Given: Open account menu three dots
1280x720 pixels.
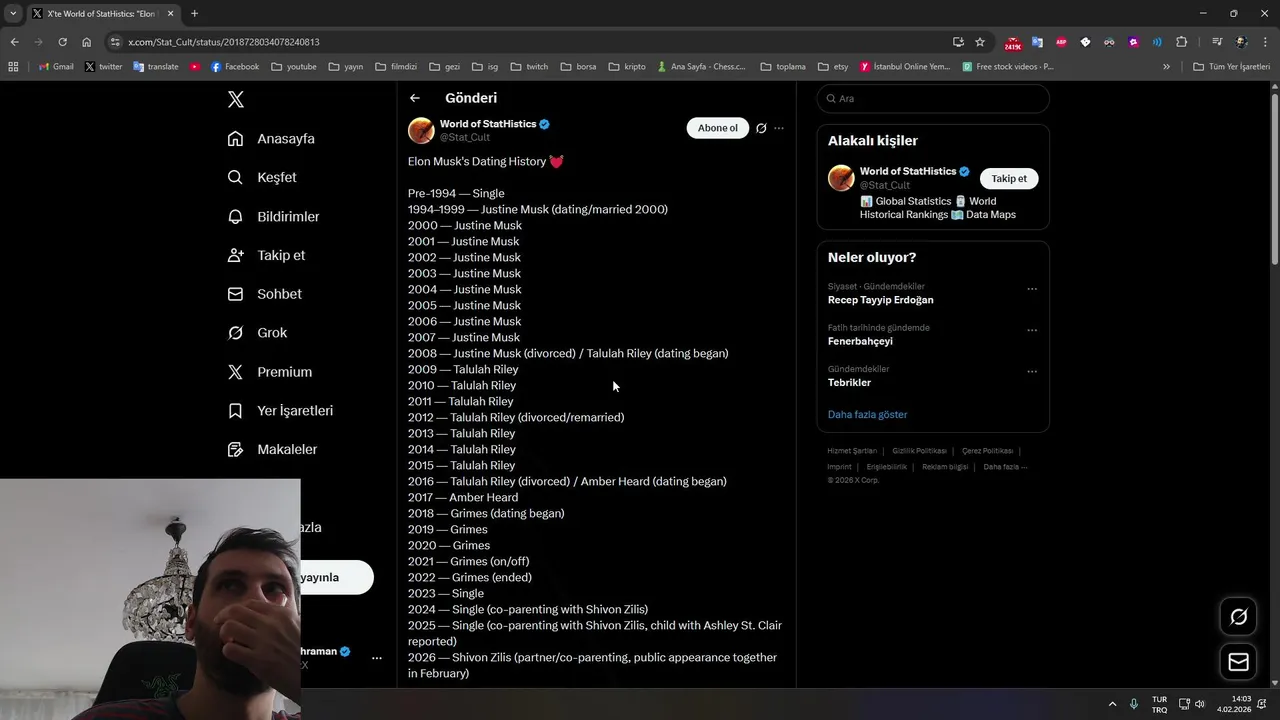Looking at the screenshot, I should pos(376,658).
